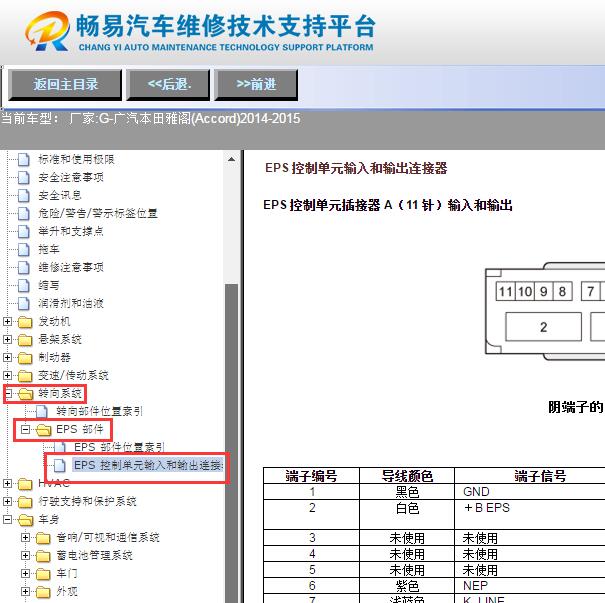
Task: Select the 安全讯息 page icon
Action: click(24, 195)
